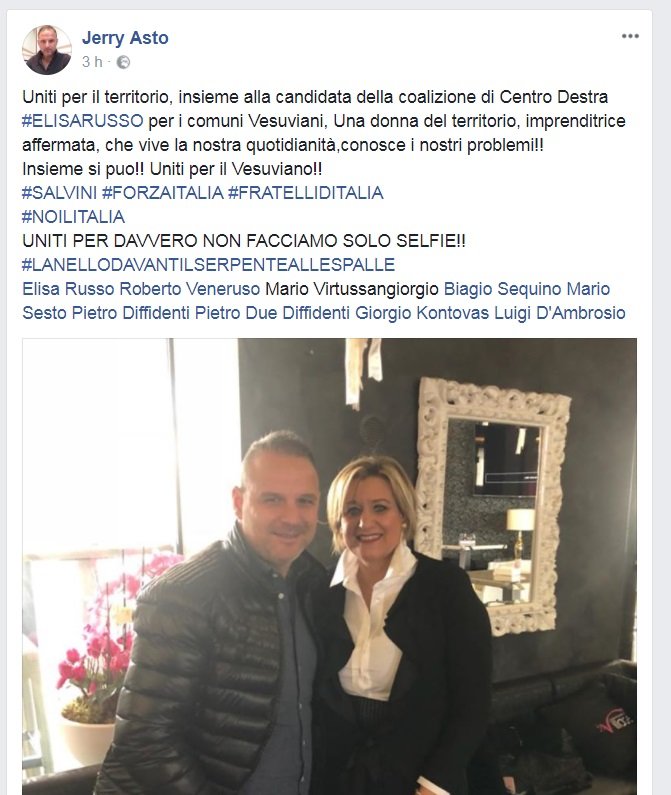The image size is (671, 795).
Task: Open tagged profile Roberto Veneruso
Action: coord(190,289)
